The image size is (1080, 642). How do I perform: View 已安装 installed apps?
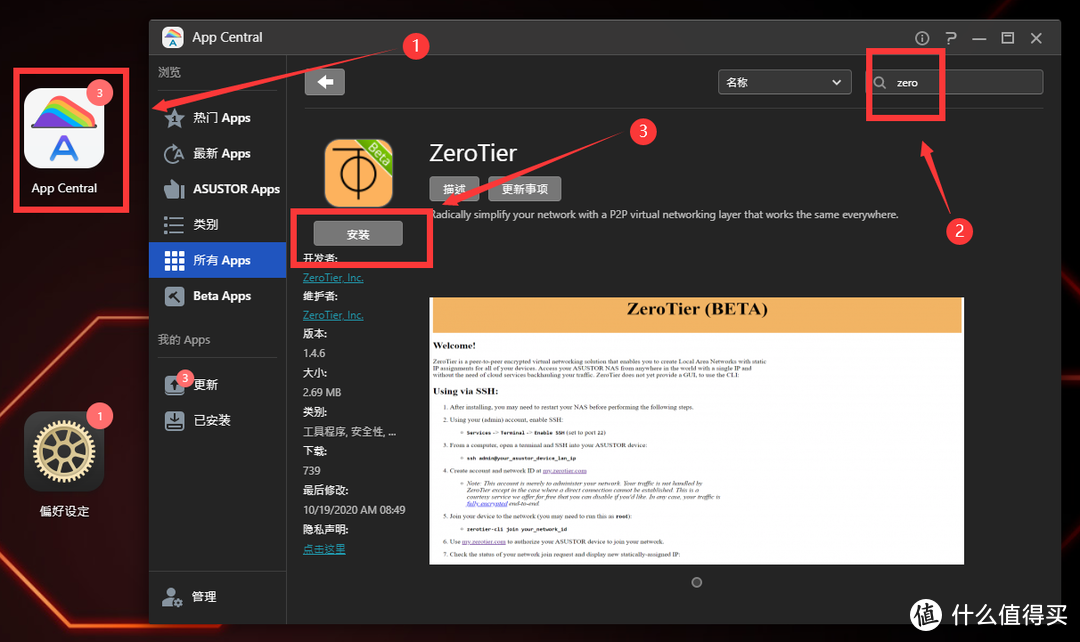(x=212, y=420)
